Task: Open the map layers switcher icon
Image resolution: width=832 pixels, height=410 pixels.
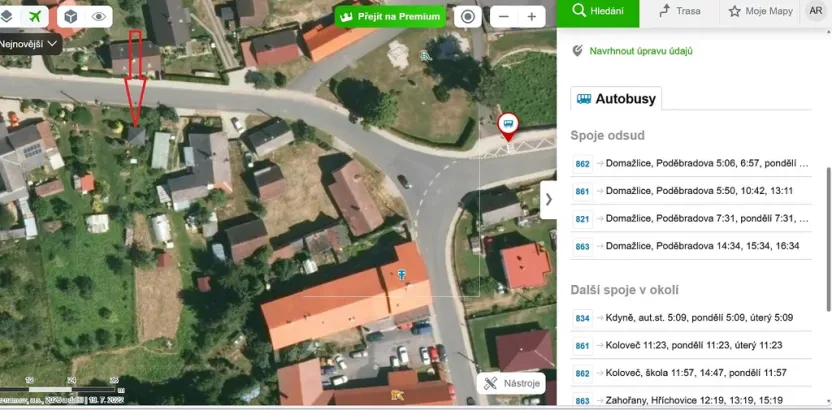Action: tap(7, 17)
